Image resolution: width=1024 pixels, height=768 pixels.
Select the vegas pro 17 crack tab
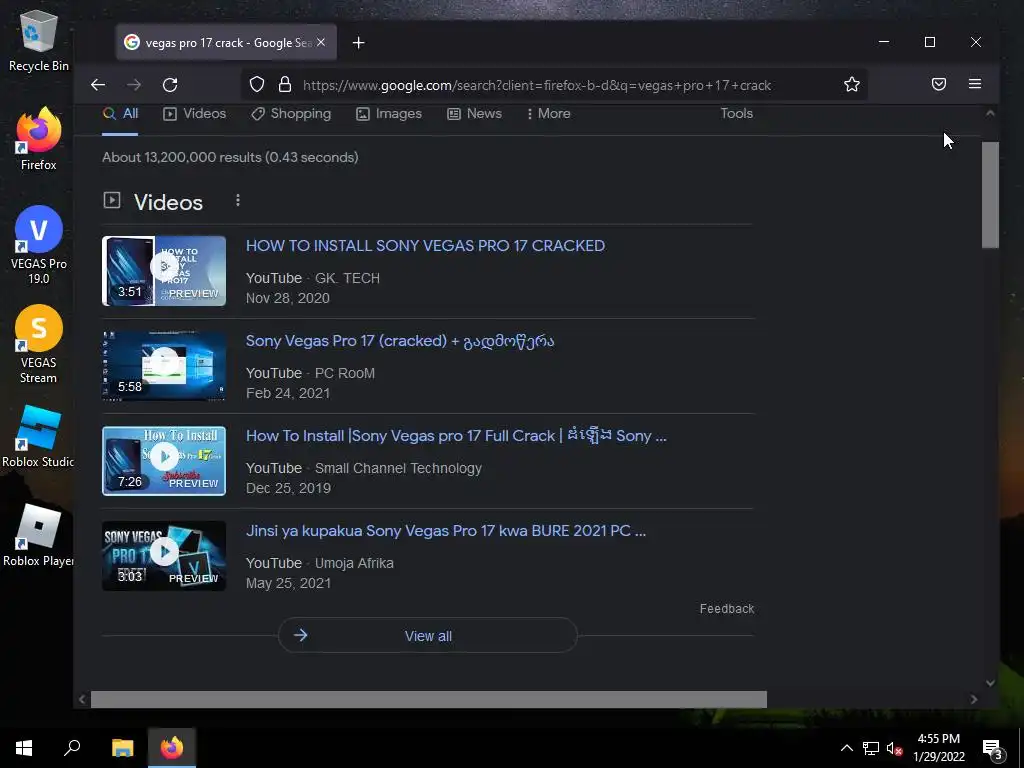[x=227, y=42]
